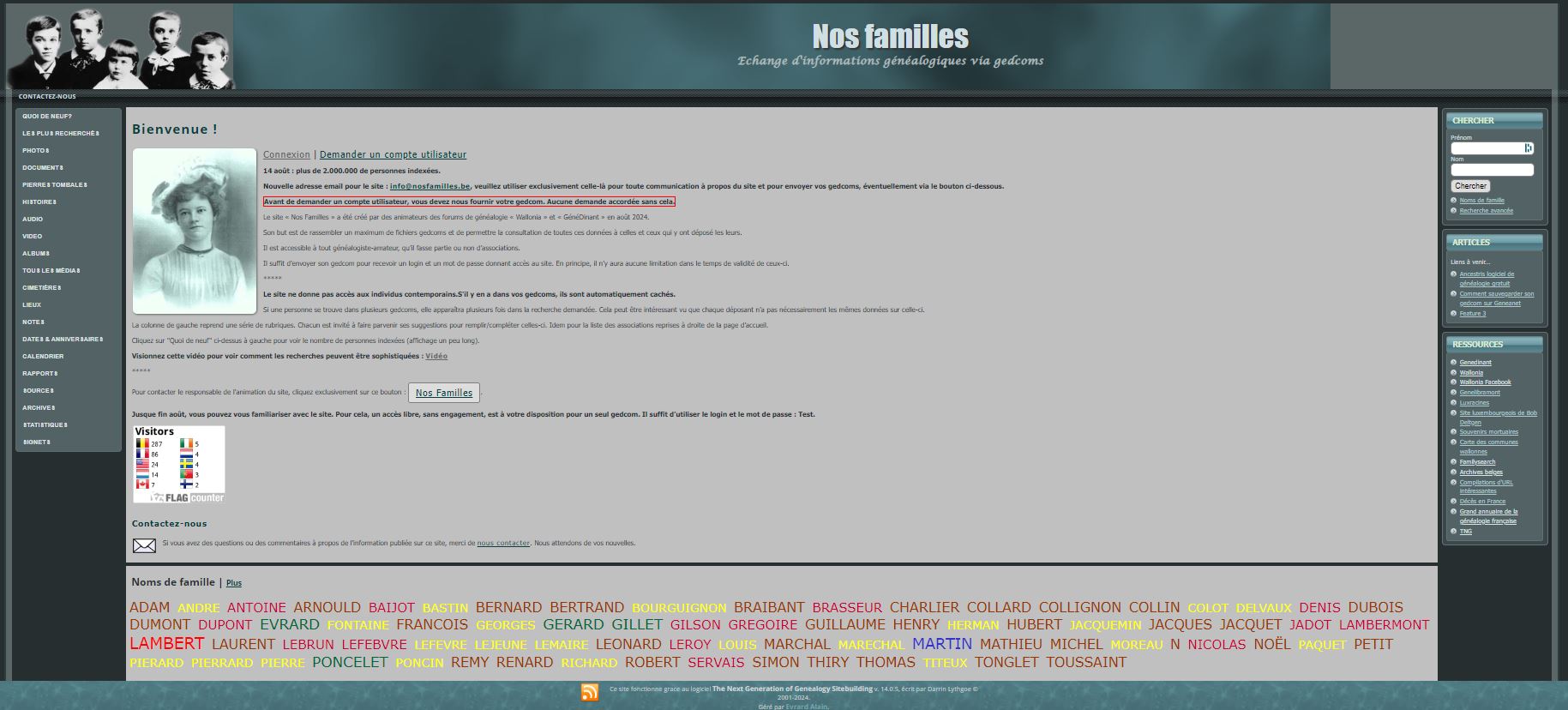Open the Documents menu item
1568x710 pixels.
(x=43, y=168)
